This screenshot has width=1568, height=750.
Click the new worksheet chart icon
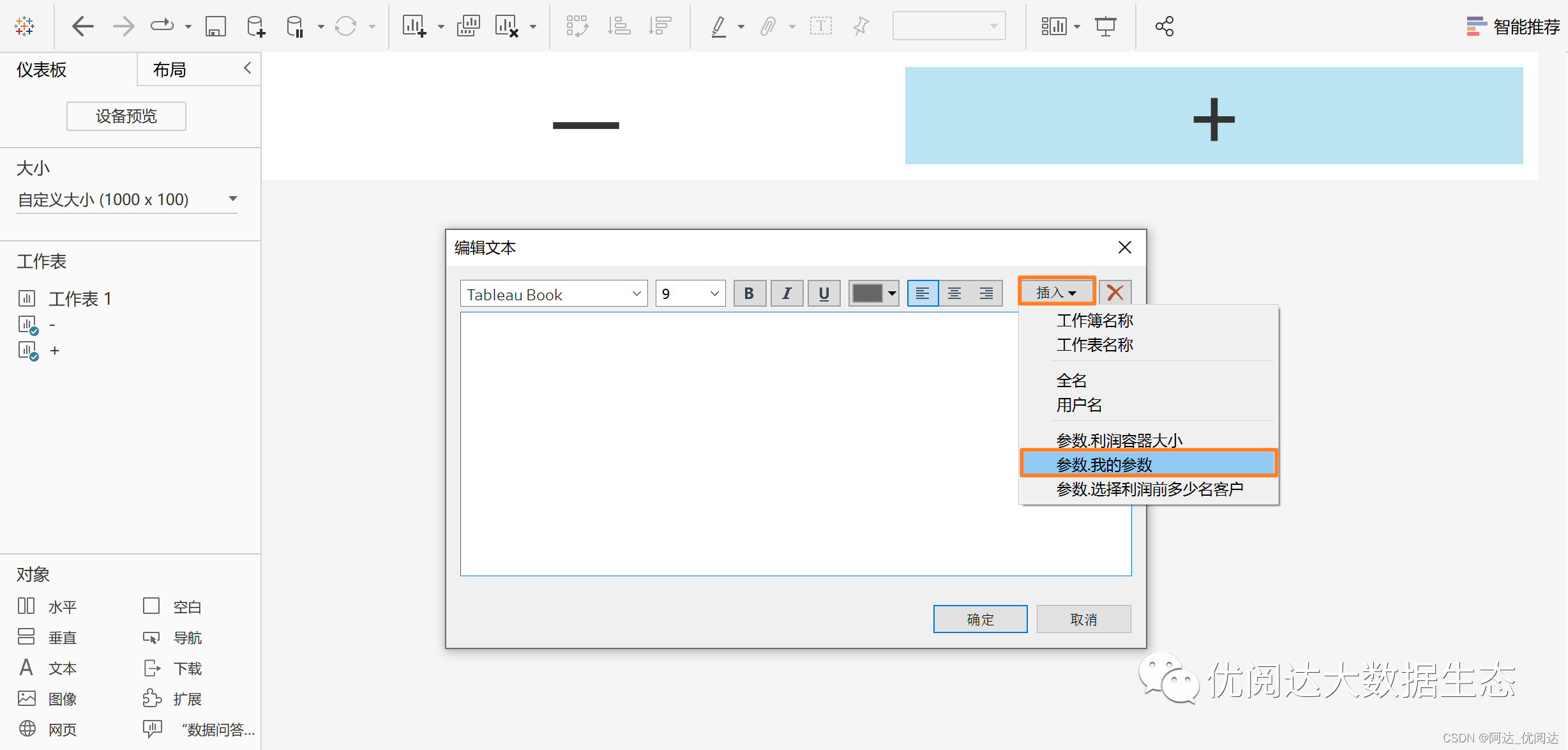tap(414, 26)
